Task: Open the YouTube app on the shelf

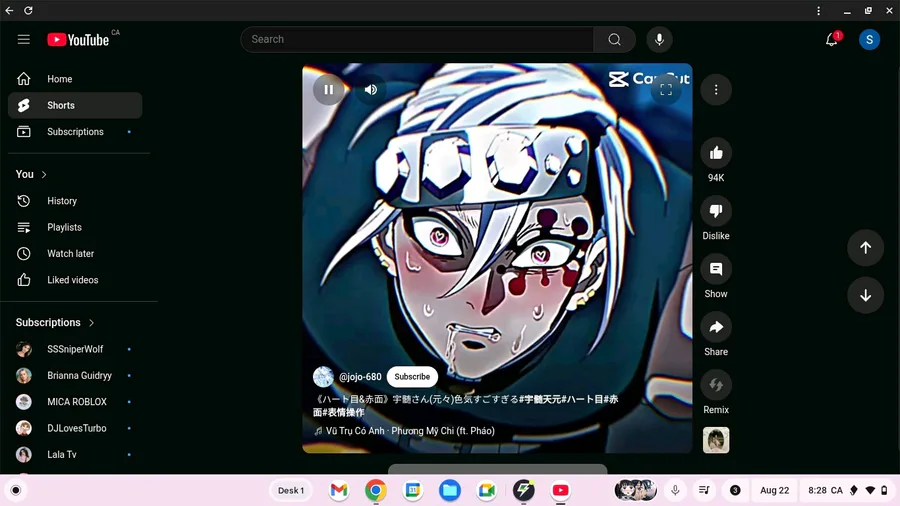Action: click(560, 491)
